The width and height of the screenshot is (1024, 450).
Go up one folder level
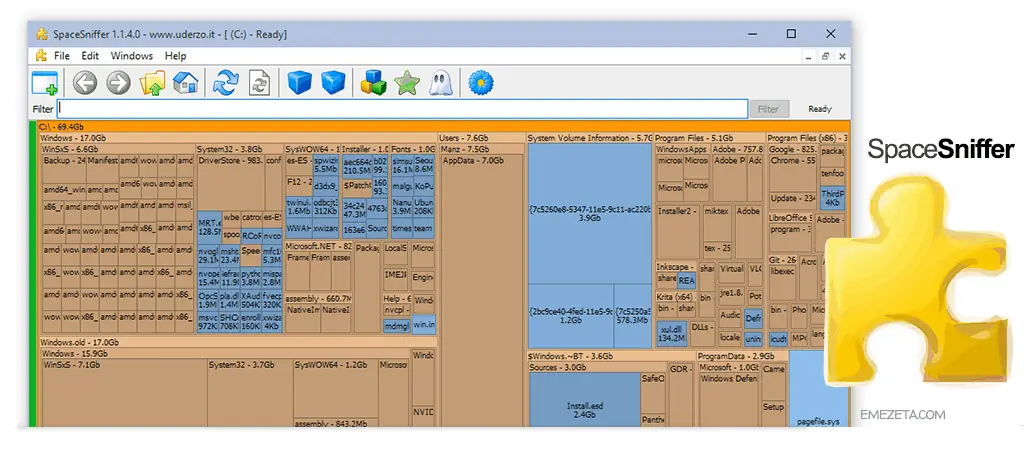(153, 83)
